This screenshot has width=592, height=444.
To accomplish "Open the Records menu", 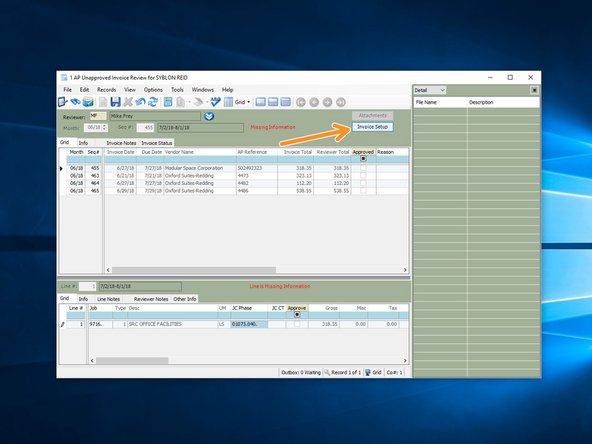I will click(x=106, y=89).
